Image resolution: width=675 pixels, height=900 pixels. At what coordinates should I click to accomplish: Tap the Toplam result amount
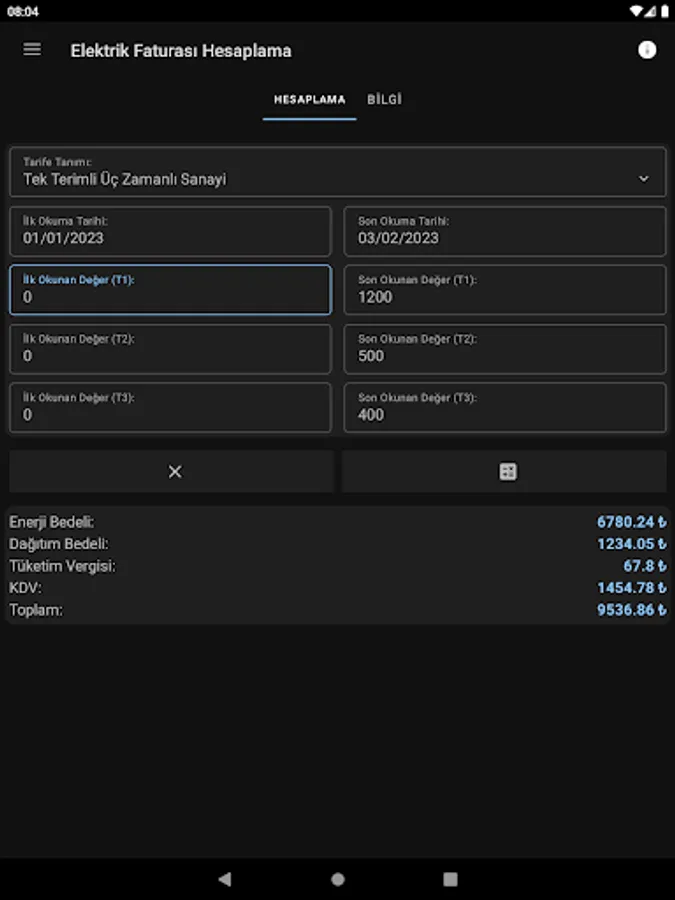[631, 609]
